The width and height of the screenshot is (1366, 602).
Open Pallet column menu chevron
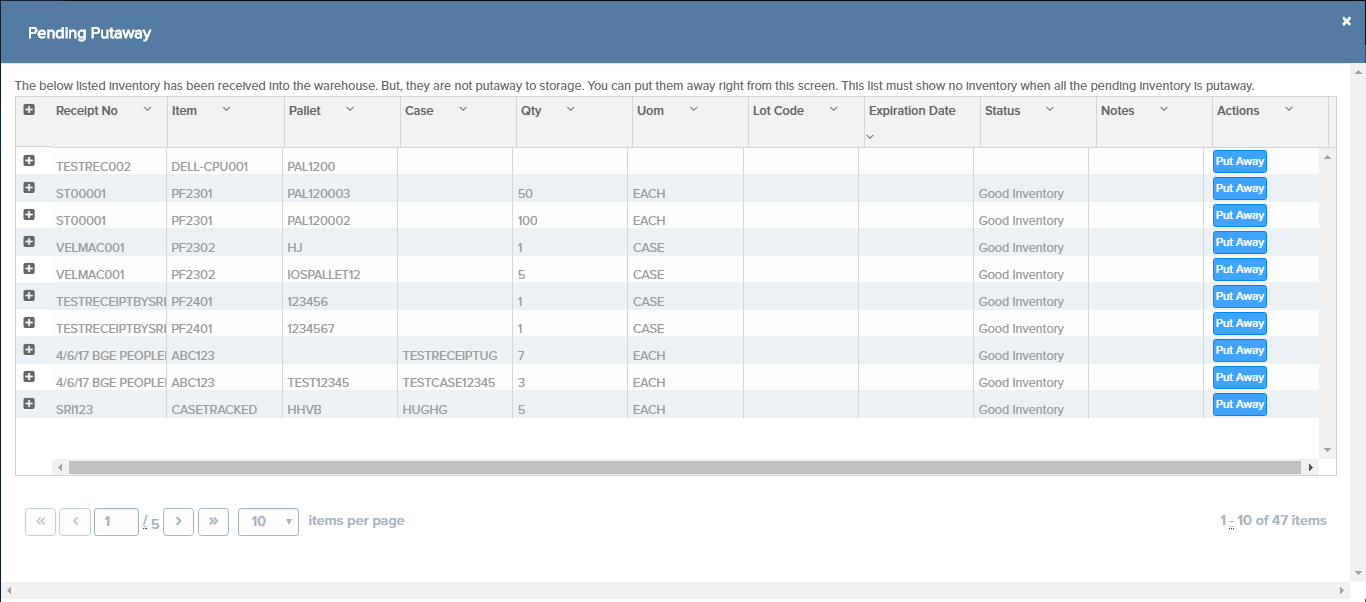tap(350, 109)
